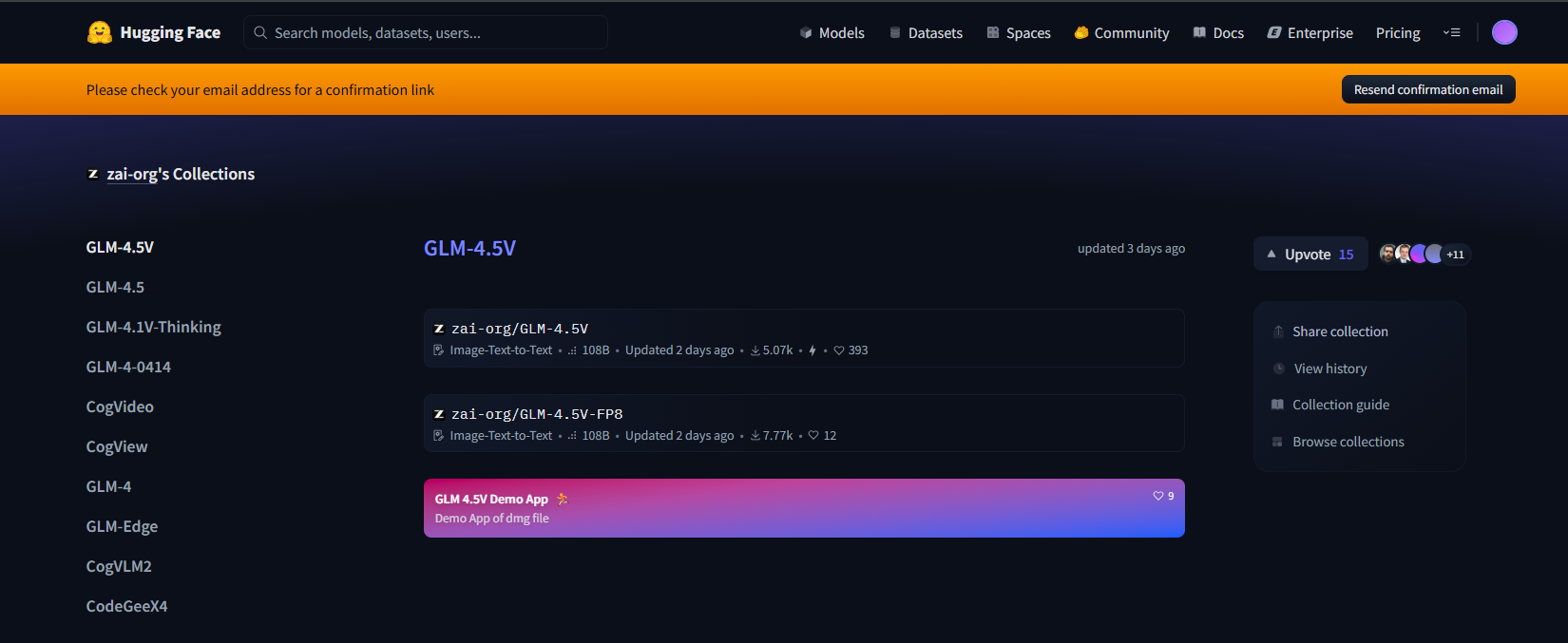The height and width of the screenshot is (643, 1568).
Task: Click the Community hand icon
Action: (1081, 32)
